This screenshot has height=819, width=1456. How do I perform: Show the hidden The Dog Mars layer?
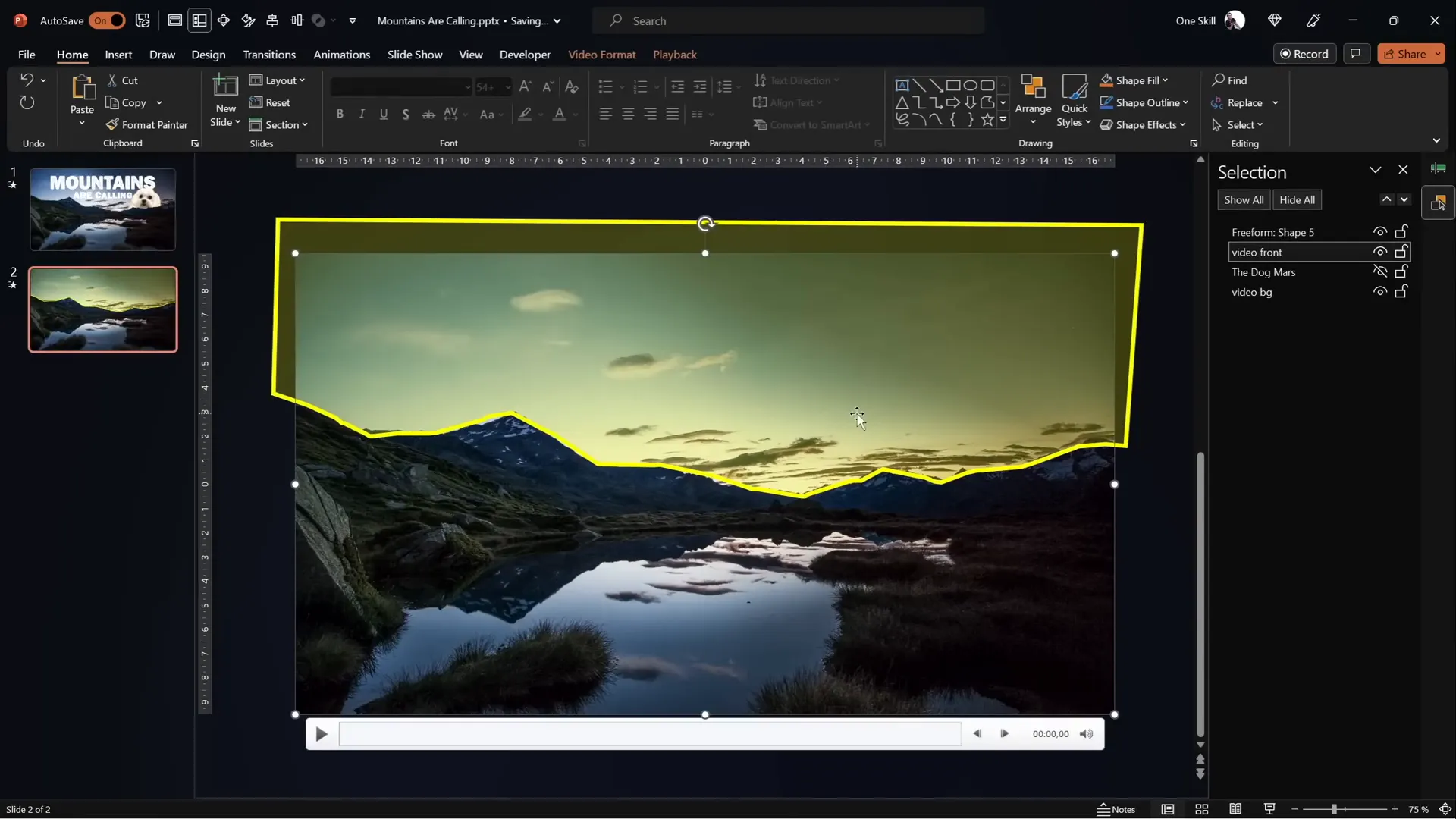(x=1380, y=271)
